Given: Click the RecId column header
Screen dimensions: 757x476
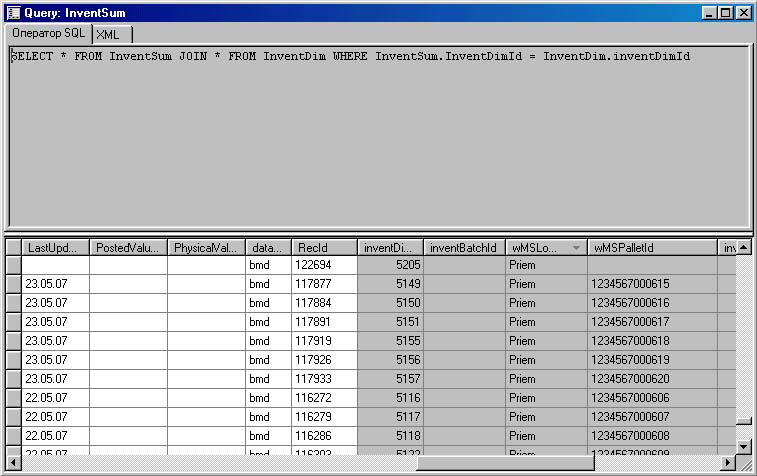Looking at the screenshot, I should coord(324,248).
